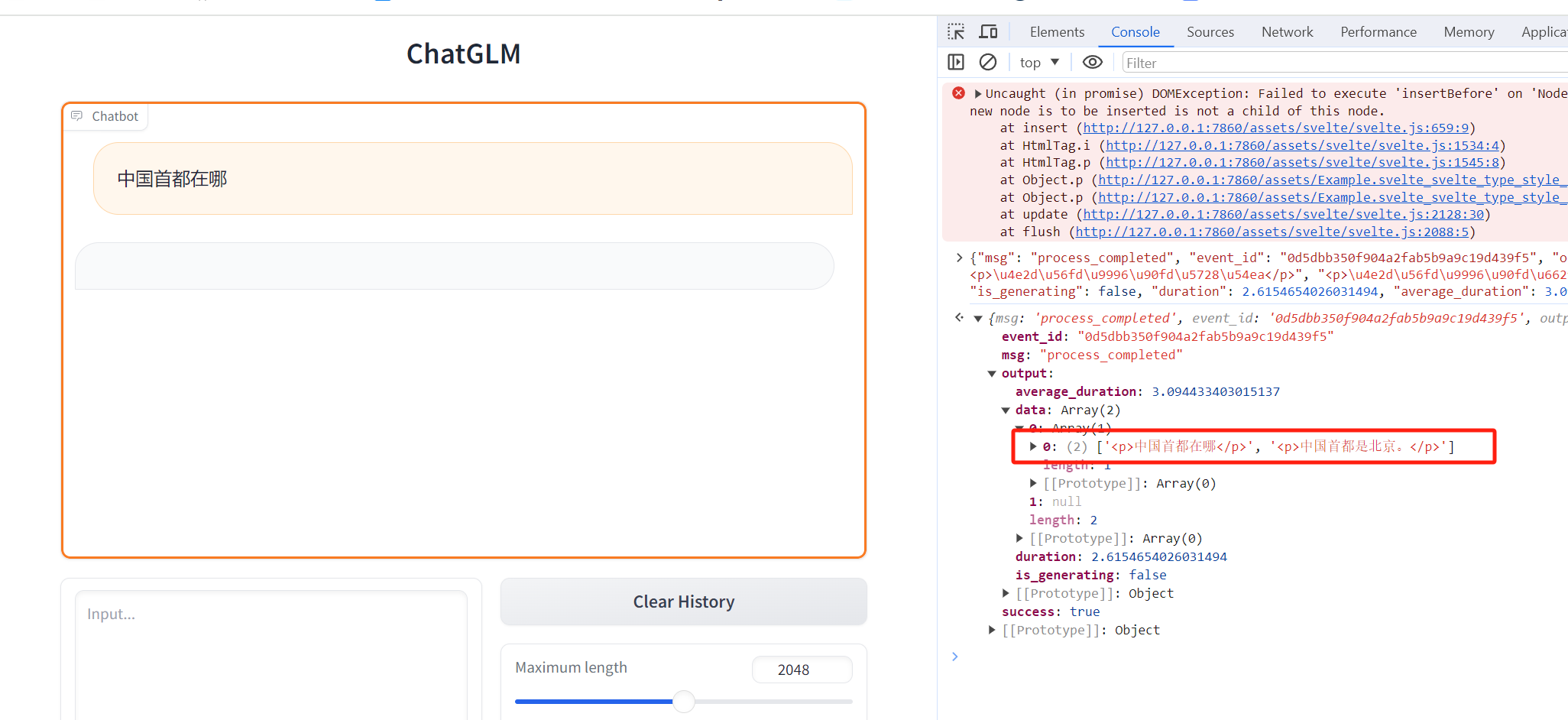Create live expression with the eye icon
1568x720 pixels.
pos(1093,62)
